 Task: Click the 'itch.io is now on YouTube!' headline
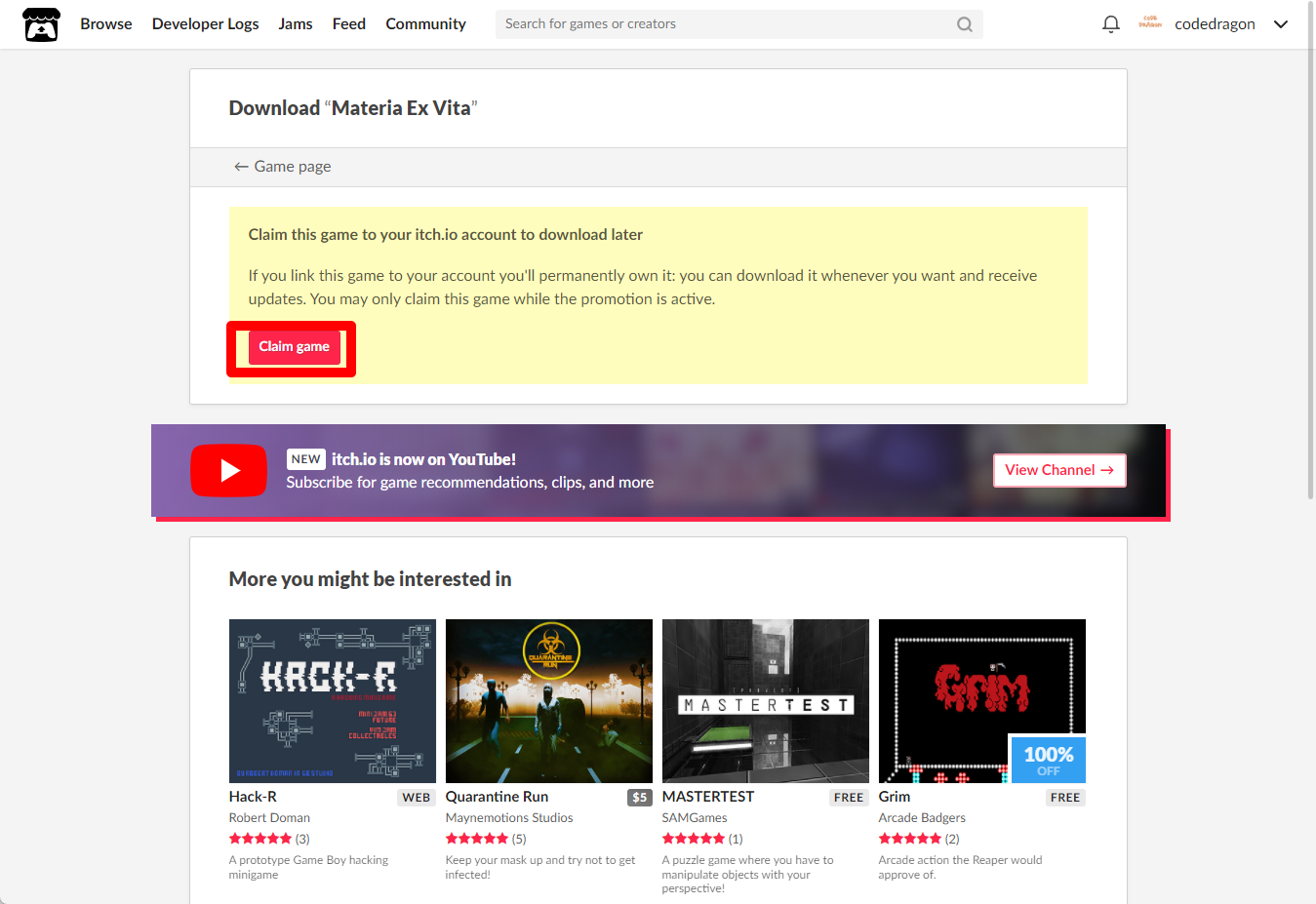[423, 459]
